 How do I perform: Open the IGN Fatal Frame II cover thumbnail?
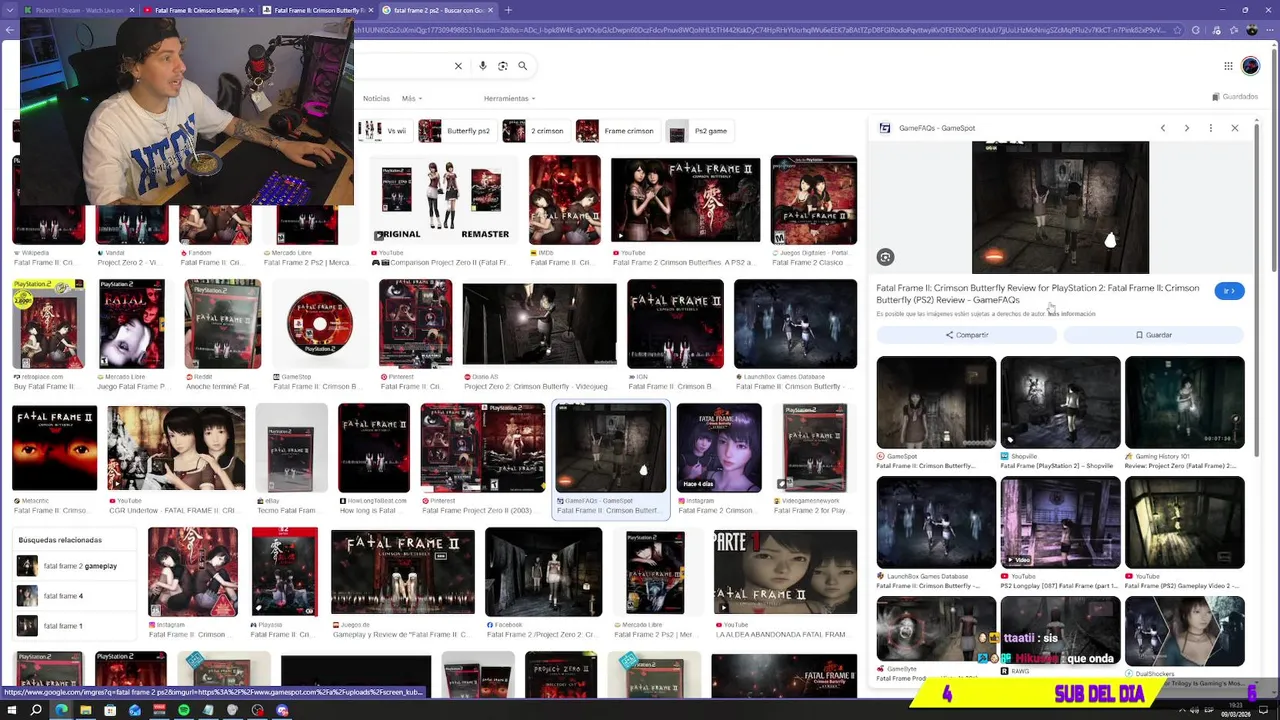pos(675,324)
